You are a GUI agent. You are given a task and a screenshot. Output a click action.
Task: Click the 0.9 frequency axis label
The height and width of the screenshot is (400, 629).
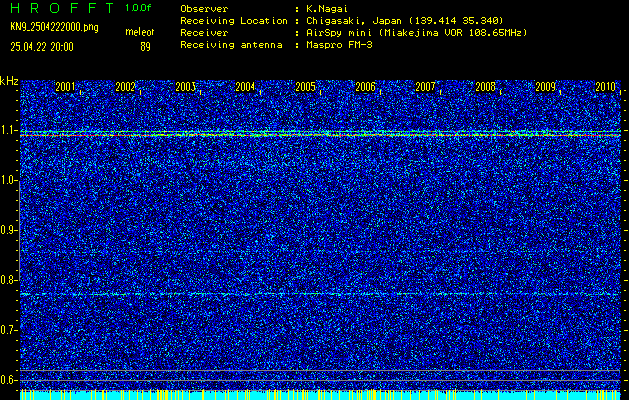tap(8, 230)
